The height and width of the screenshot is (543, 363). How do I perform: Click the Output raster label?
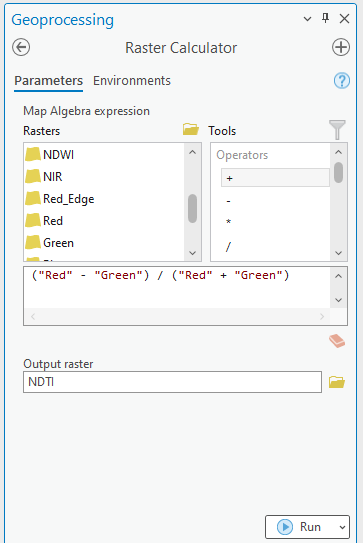[x=58, y=364]
